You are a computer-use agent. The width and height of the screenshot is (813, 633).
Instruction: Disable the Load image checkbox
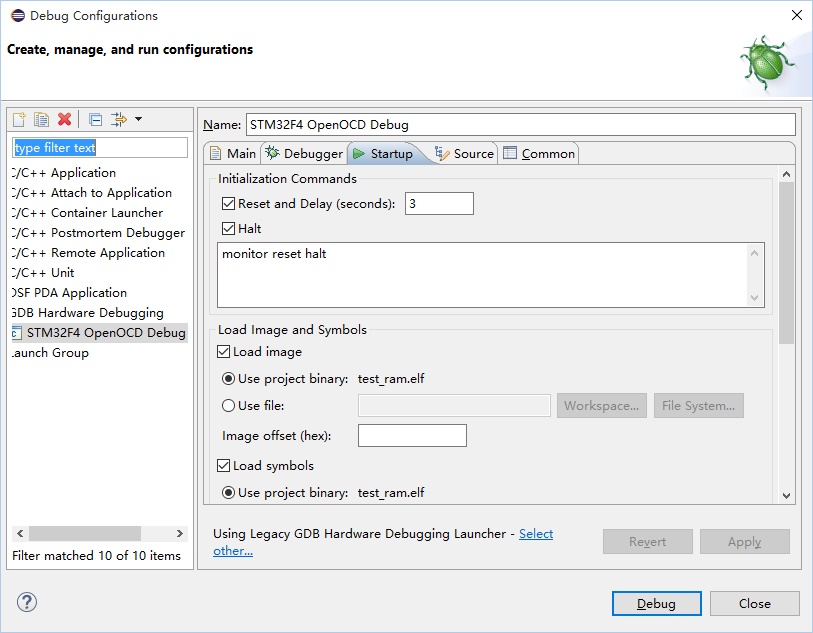click(x=224, y=352)
